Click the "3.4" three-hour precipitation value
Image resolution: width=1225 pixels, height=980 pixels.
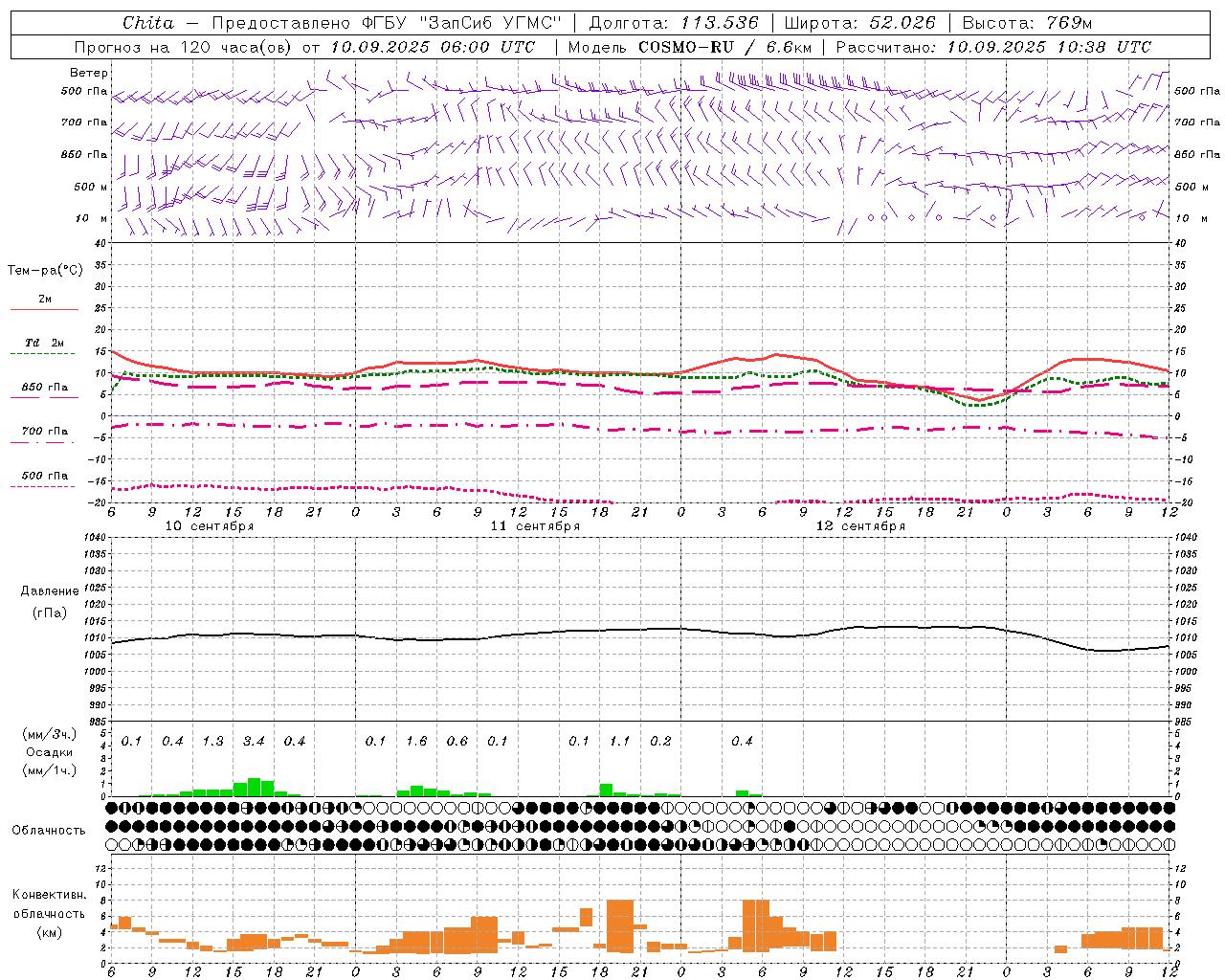pos(254,742)
